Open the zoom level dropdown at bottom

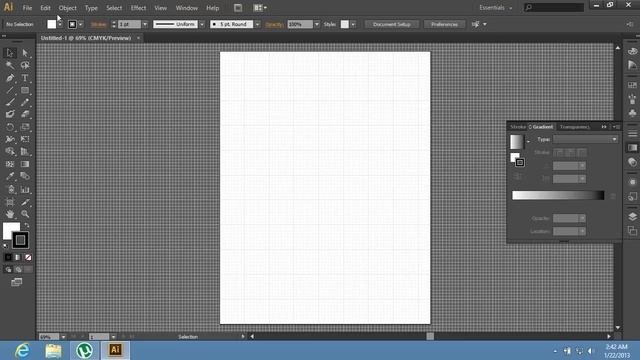[63, 337]
